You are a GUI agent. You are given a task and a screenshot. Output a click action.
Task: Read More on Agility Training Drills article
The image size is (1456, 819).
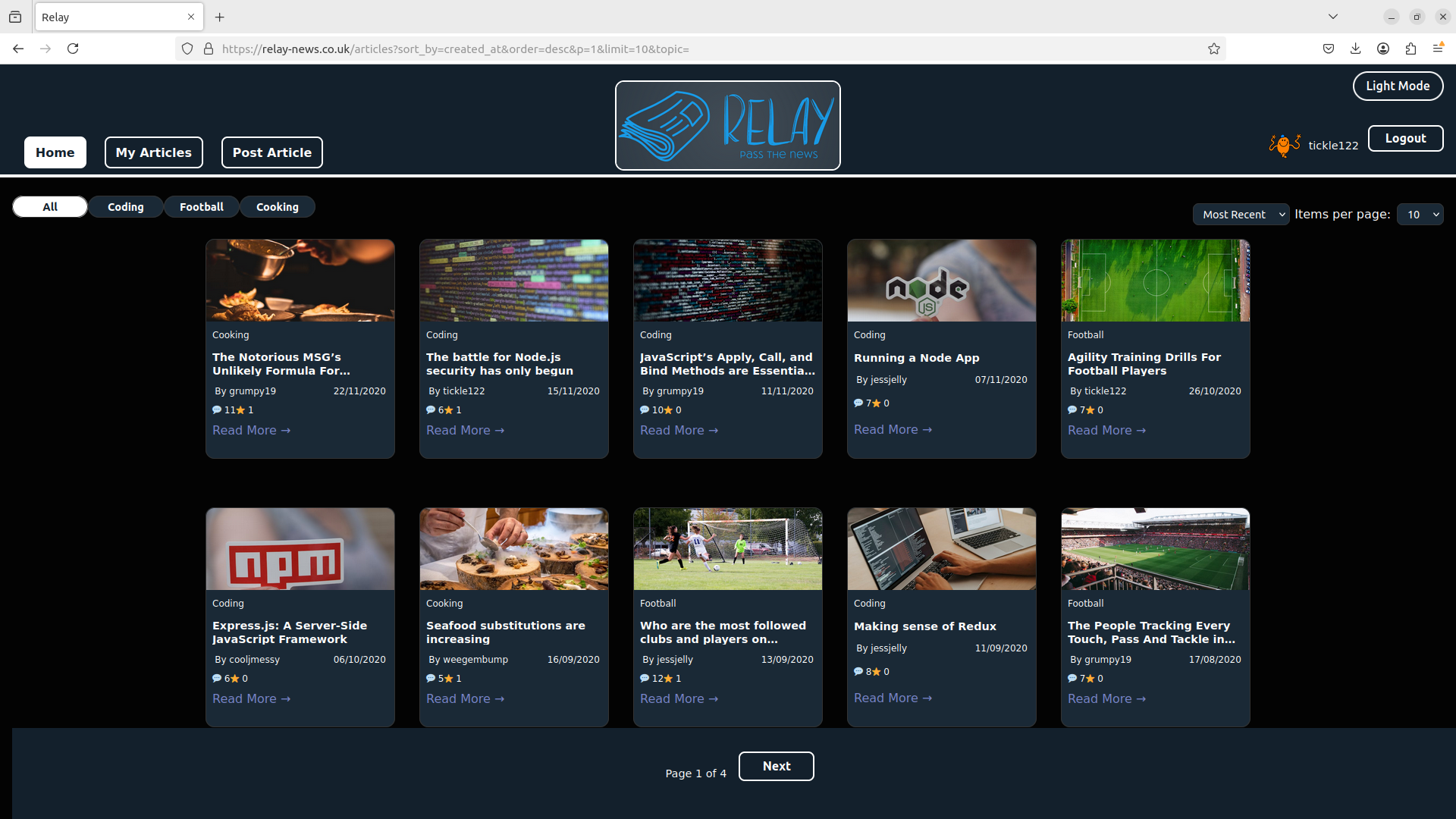point(1106,430)
